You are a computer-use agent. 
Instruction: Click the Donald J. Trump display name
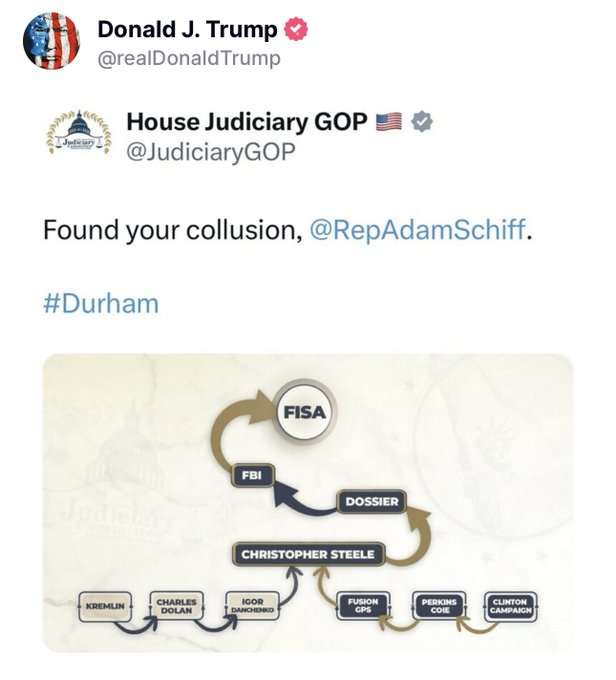click(x=187, y=30)
